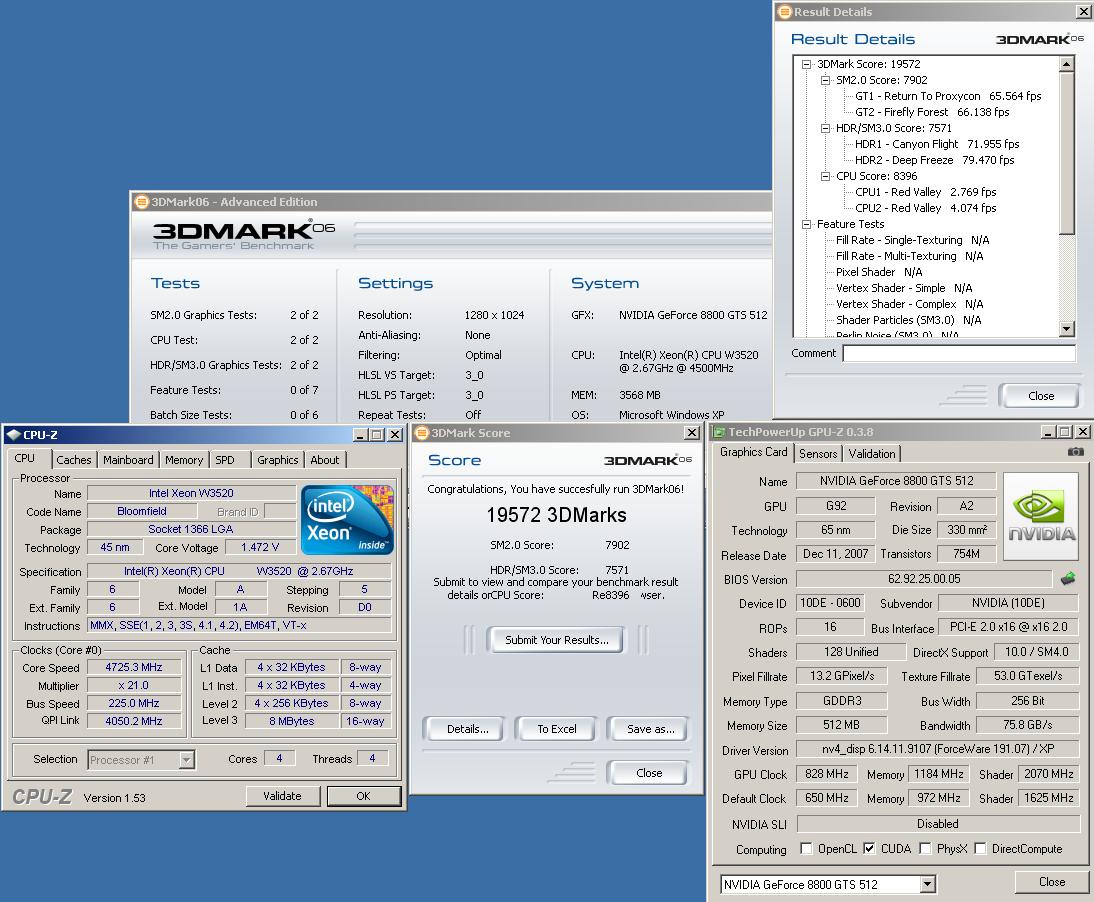Click the 3DMARK06 logo in main window
This screenshot has width=1094, height=902.
(x=243, y=235)
